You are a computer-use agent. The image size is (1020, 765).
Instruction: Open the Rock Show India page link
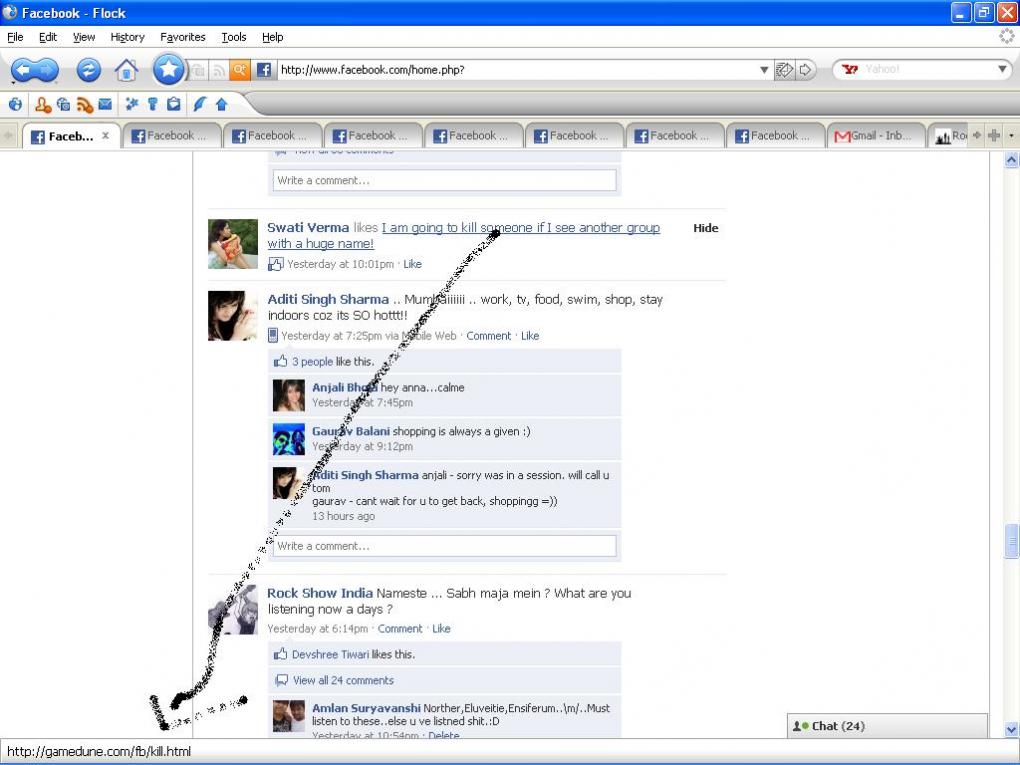coord(320,593)
